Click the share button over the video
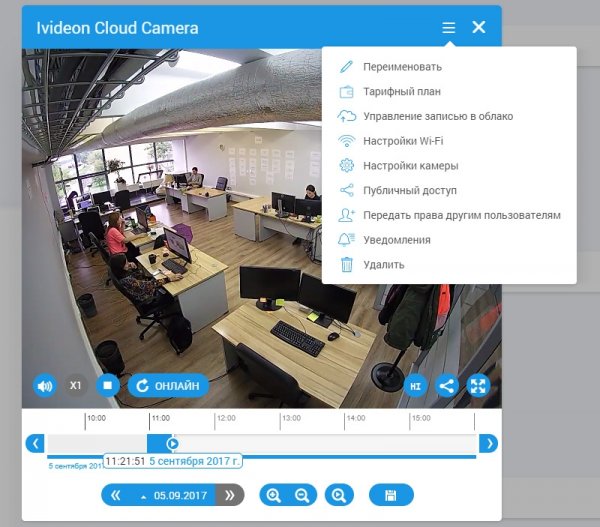 pyautogui.click(x=447, y=386)
